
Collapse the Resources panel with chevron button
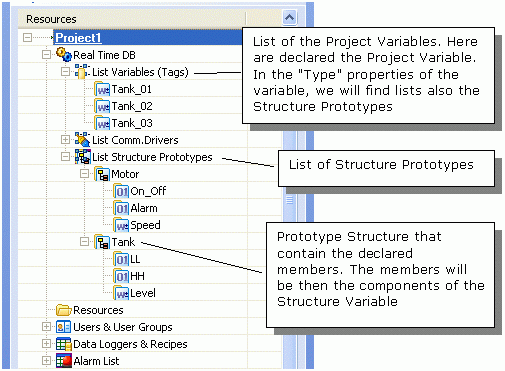(x=289, y=17)
